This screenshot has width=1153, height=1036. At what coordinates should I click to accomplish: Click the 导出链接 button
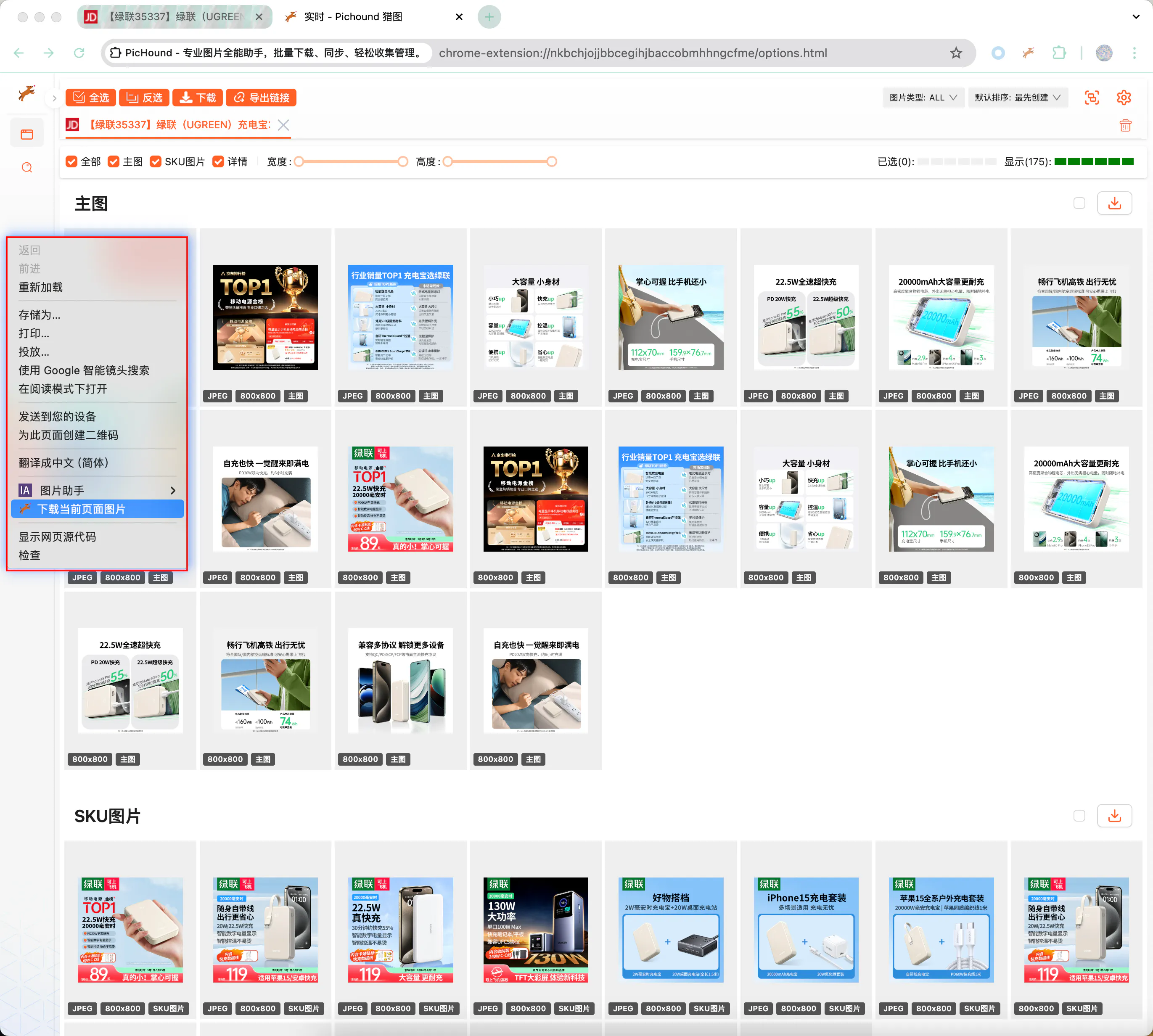click(262, 98)
